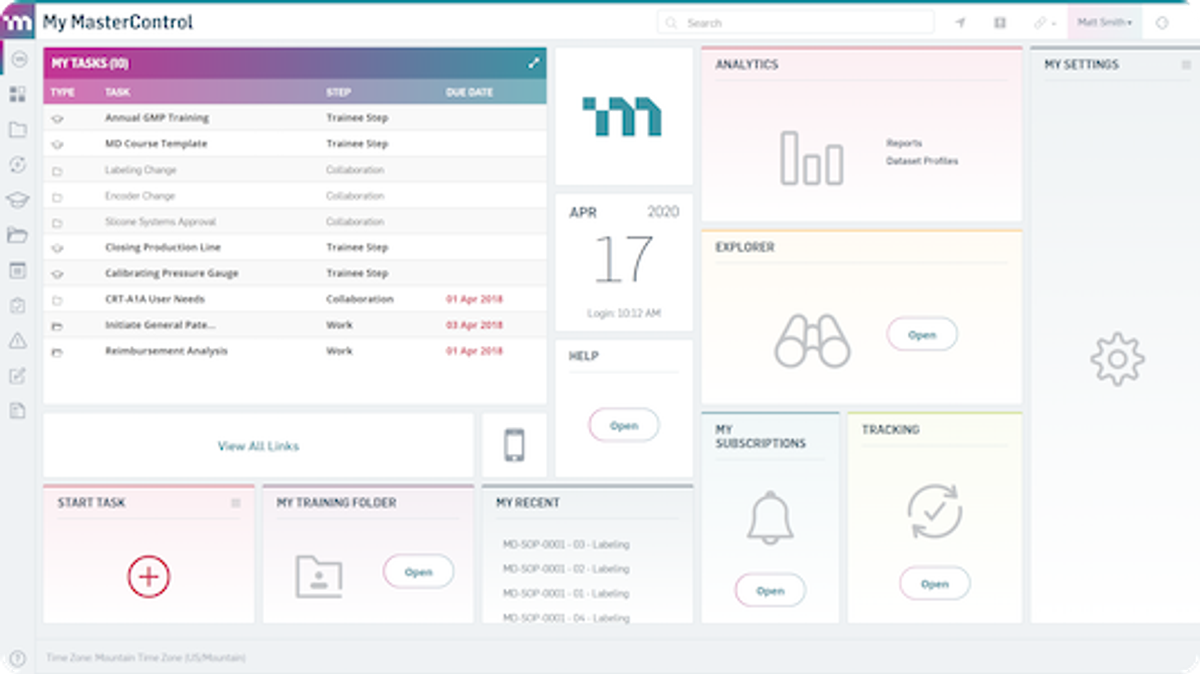Image resolution: width=1200 pixels, height=674 pixels.
Task: Open the Labeling Change task
Action: coord(140,170)
